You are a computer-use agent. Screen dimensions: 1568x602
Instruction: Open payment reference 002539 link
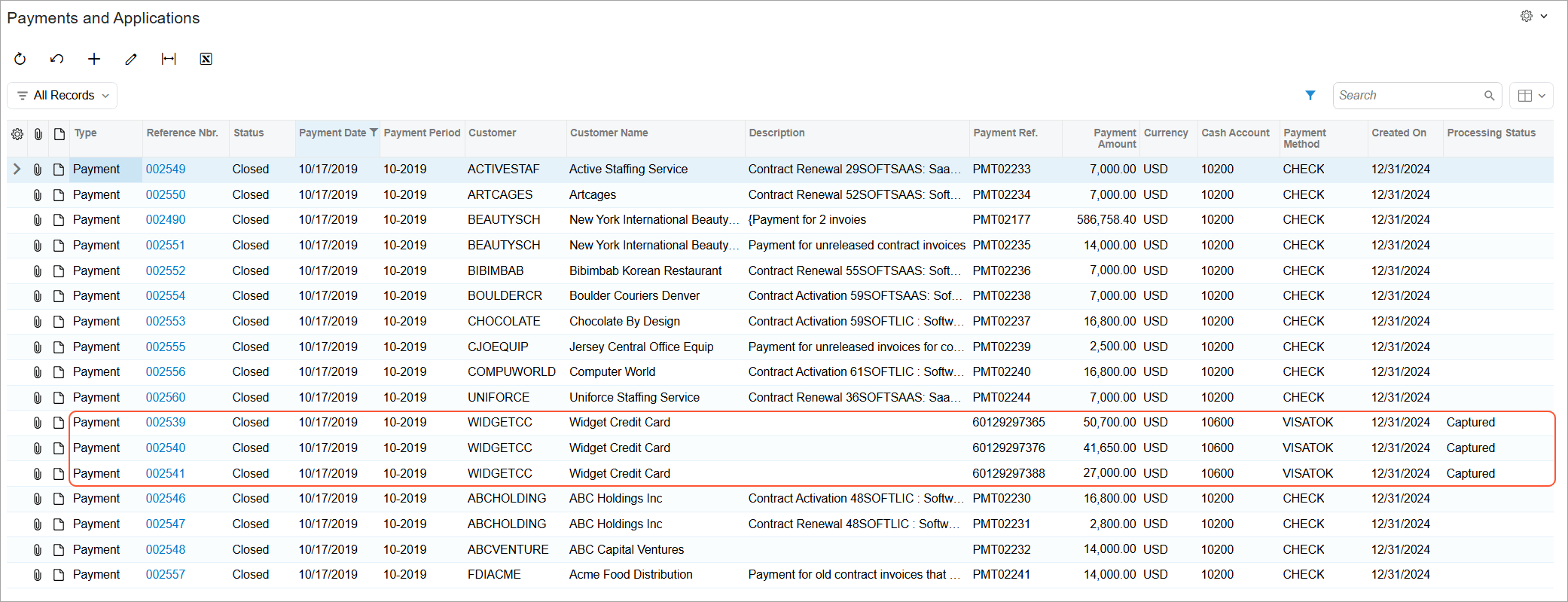click(x=166, y=423)
